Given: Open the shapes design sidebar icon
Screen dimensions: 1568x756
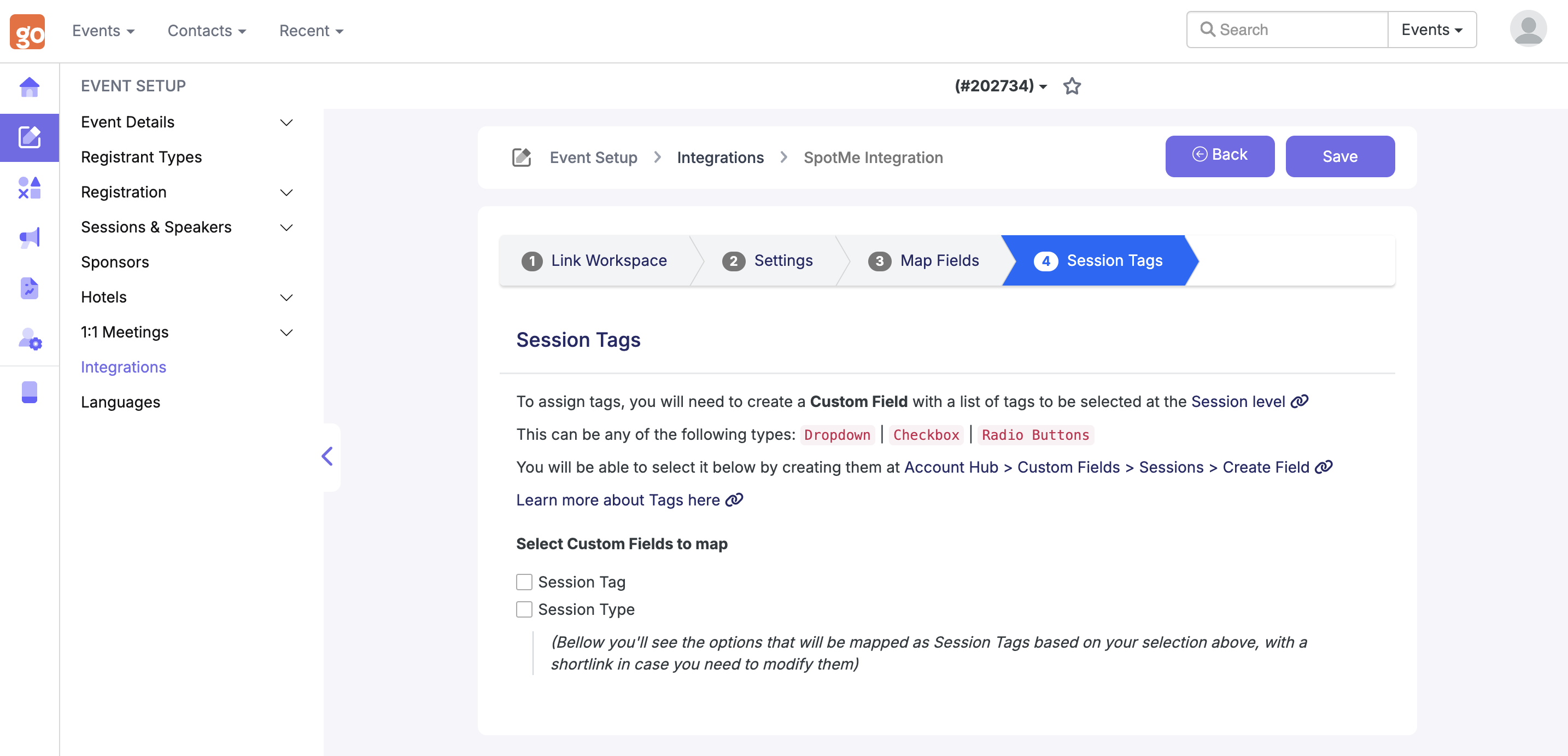Looking at the screenshot, I should pyautogui.click(x=29, y=188).
